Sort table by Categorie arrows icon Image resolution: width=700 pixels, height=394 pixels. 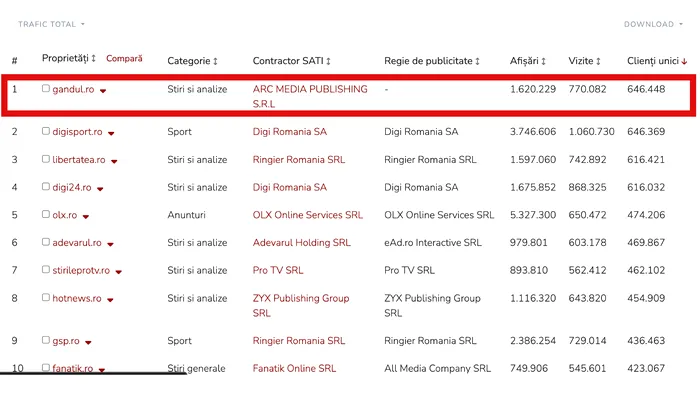215,61
